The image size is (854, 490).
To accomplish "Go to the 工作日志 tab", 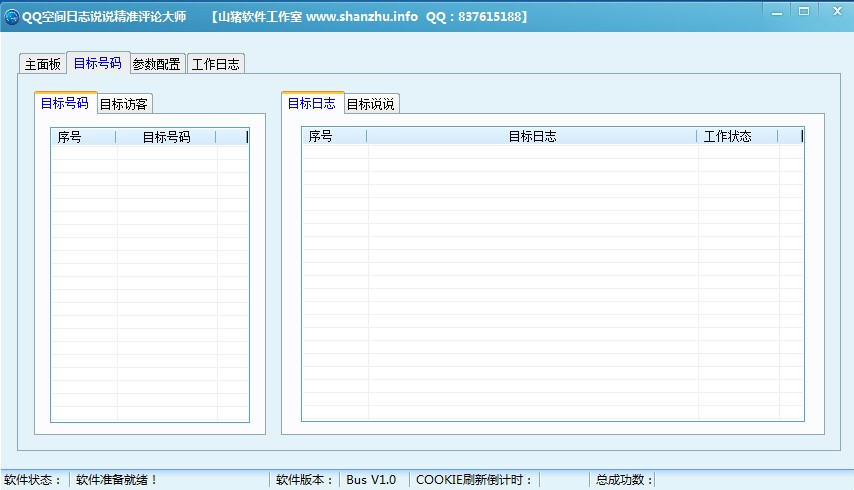I will (215, 64).
